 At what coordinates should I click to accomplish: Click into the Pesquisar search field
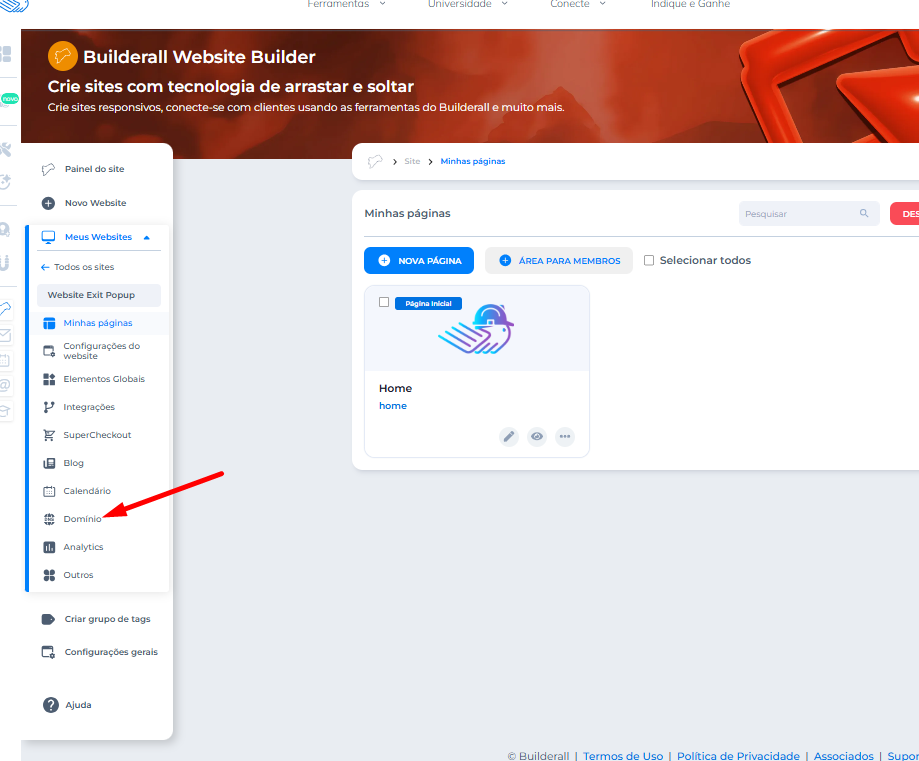tap(798, 214)
